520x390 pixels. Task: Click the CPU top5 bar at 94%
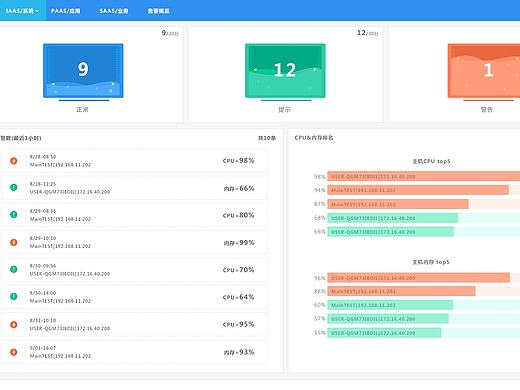pos(418,190)
